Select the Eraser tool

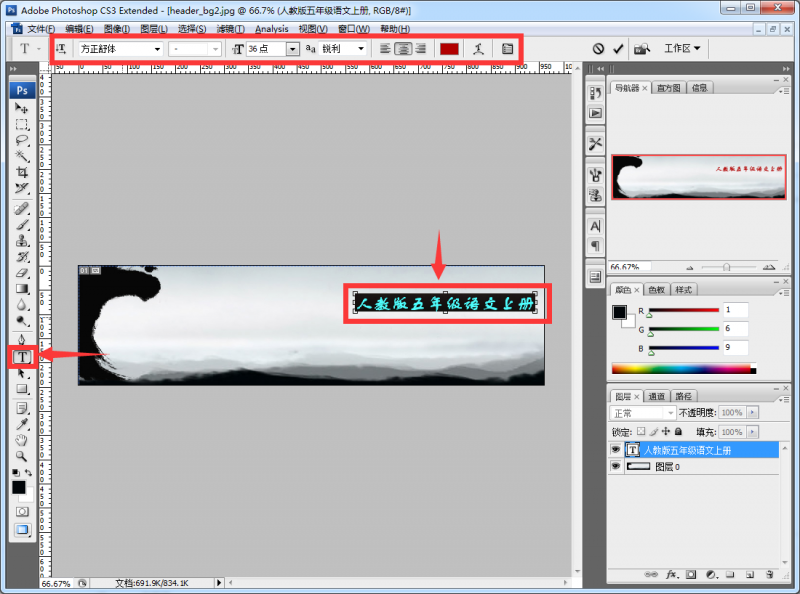pos(21,273)
